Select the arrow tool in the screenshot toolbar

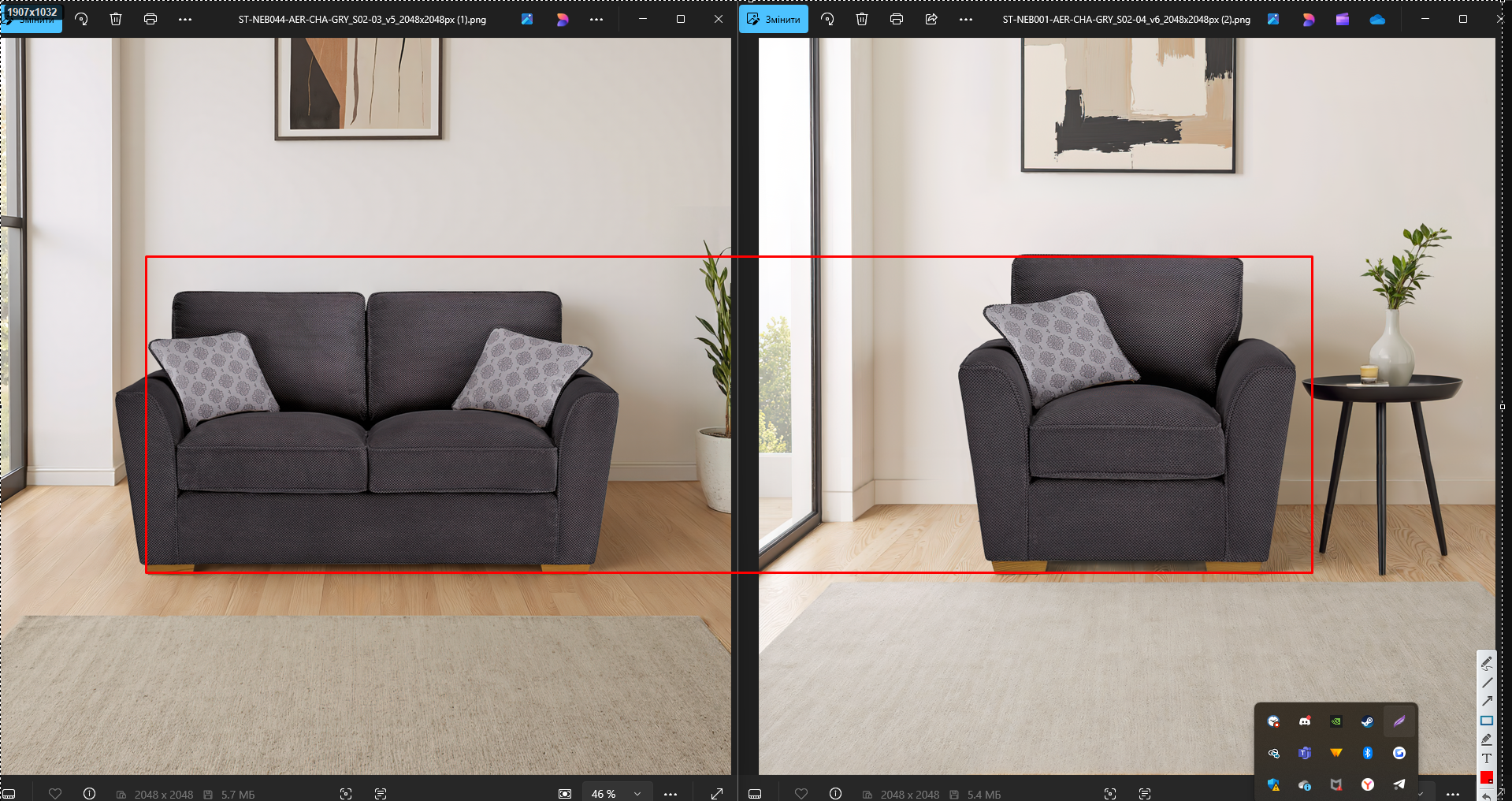tap(1487, 701)
